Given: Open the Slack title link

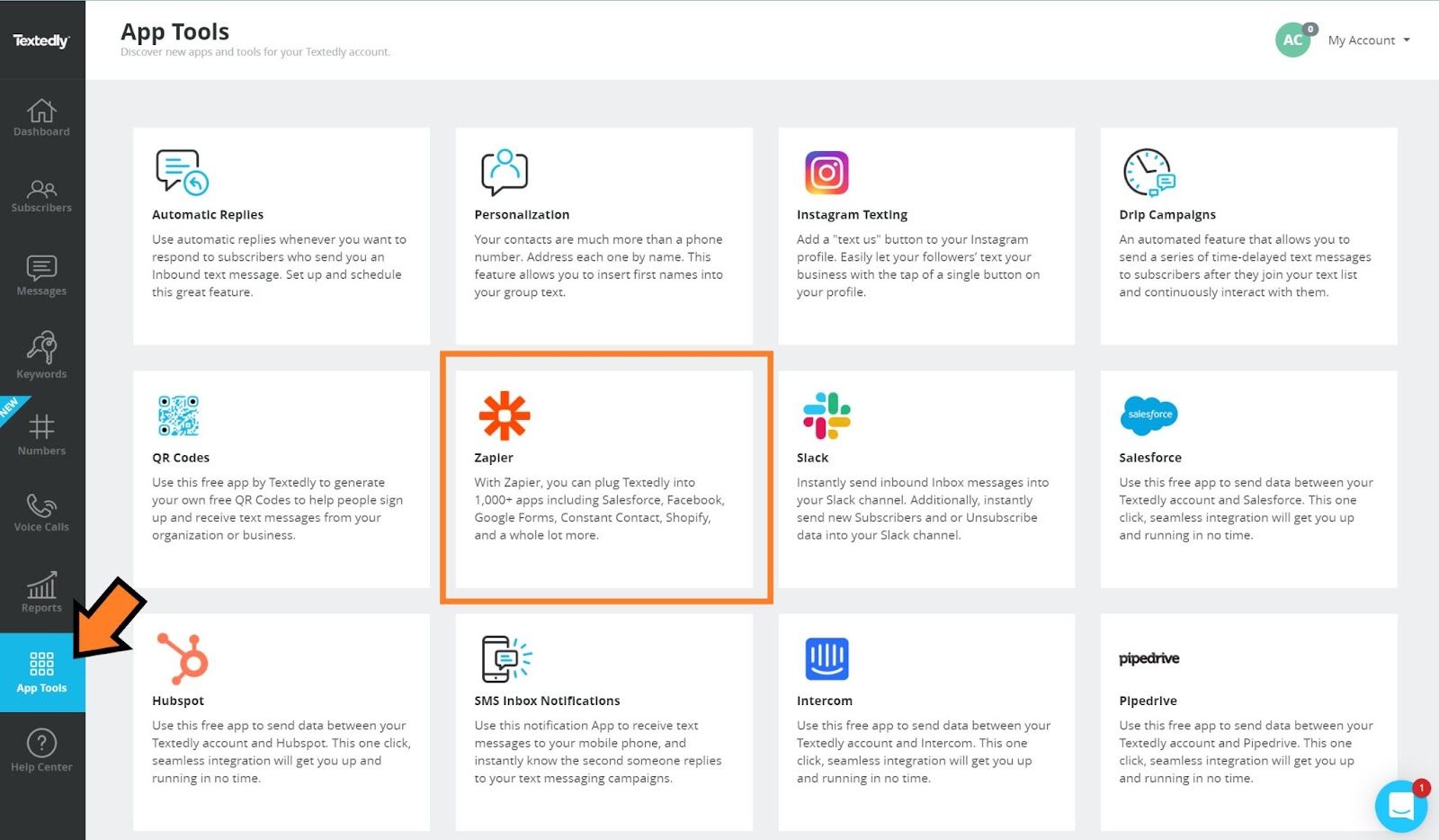Looking at the screenshot, I should click(812, 458).
